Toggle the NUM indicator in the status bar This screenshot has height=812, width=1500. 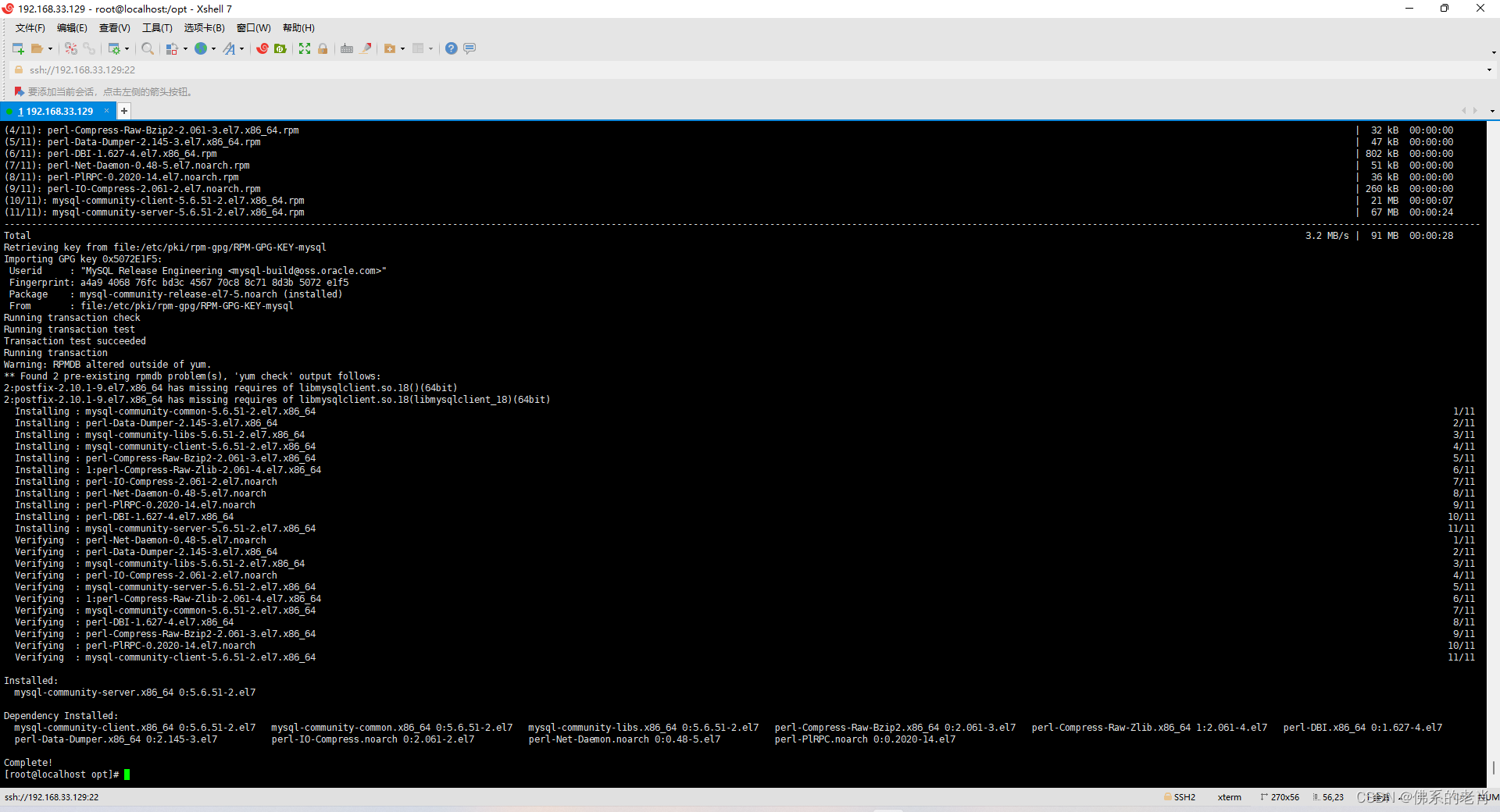coord(1488,797)
